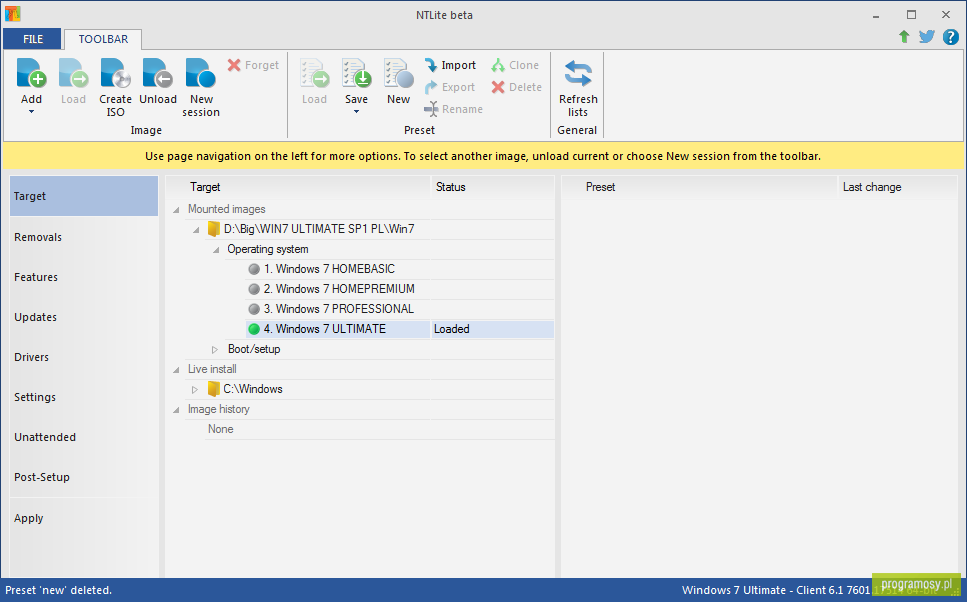Click the Loaded status cell
Image resolution: width=967 pixels, height=602 pixels.
492,329
